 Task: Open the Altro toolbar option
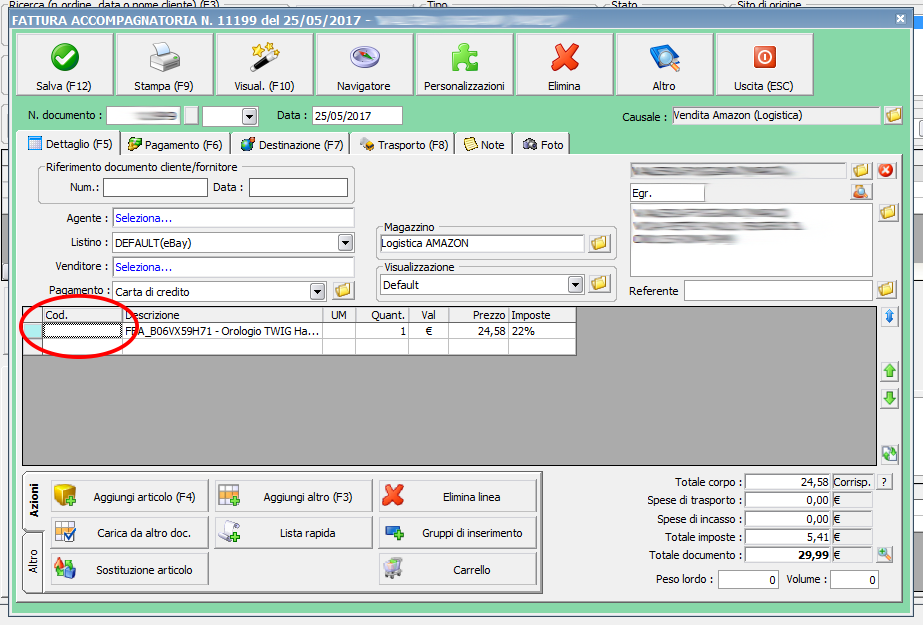click(664, 65)
